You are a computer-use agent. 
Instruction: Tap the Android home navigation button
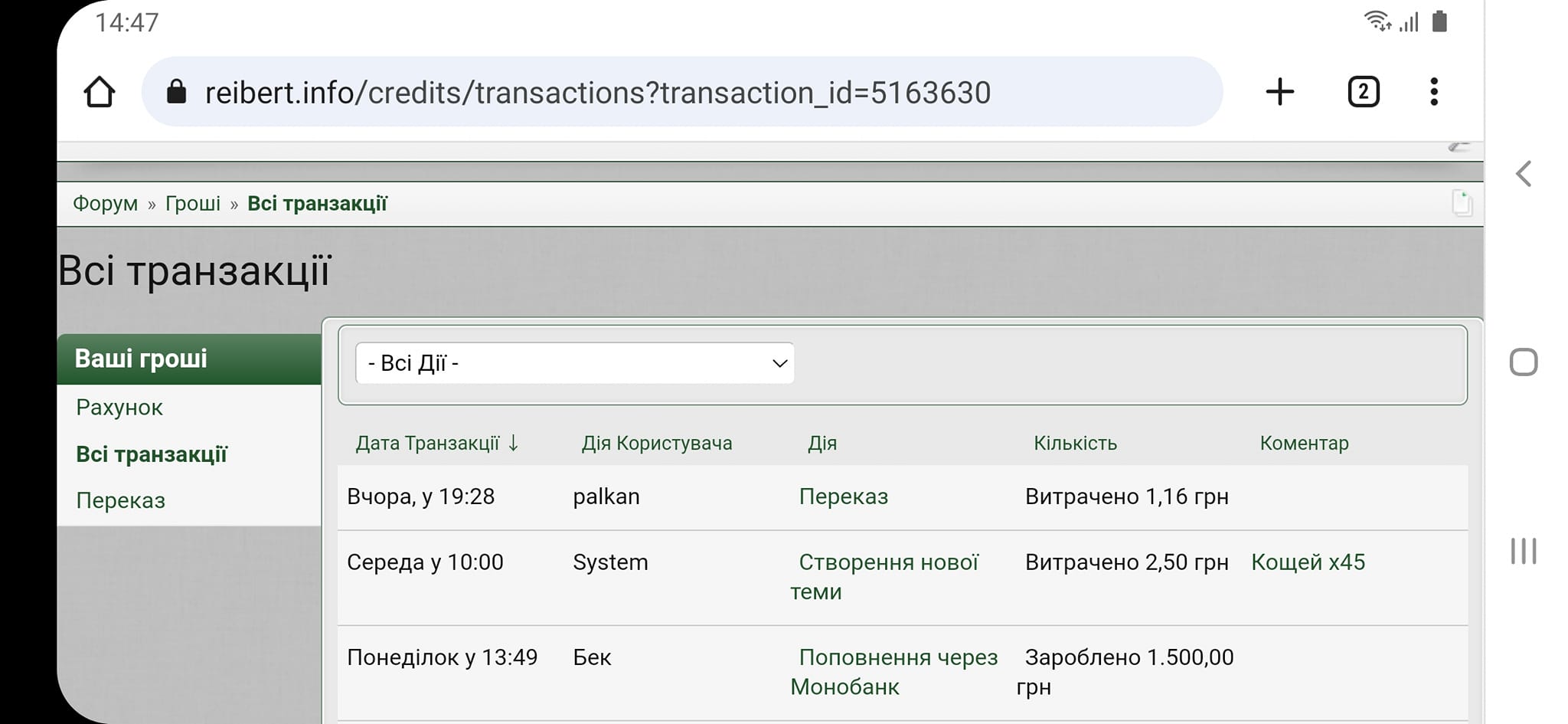[x=1524, y=362]
